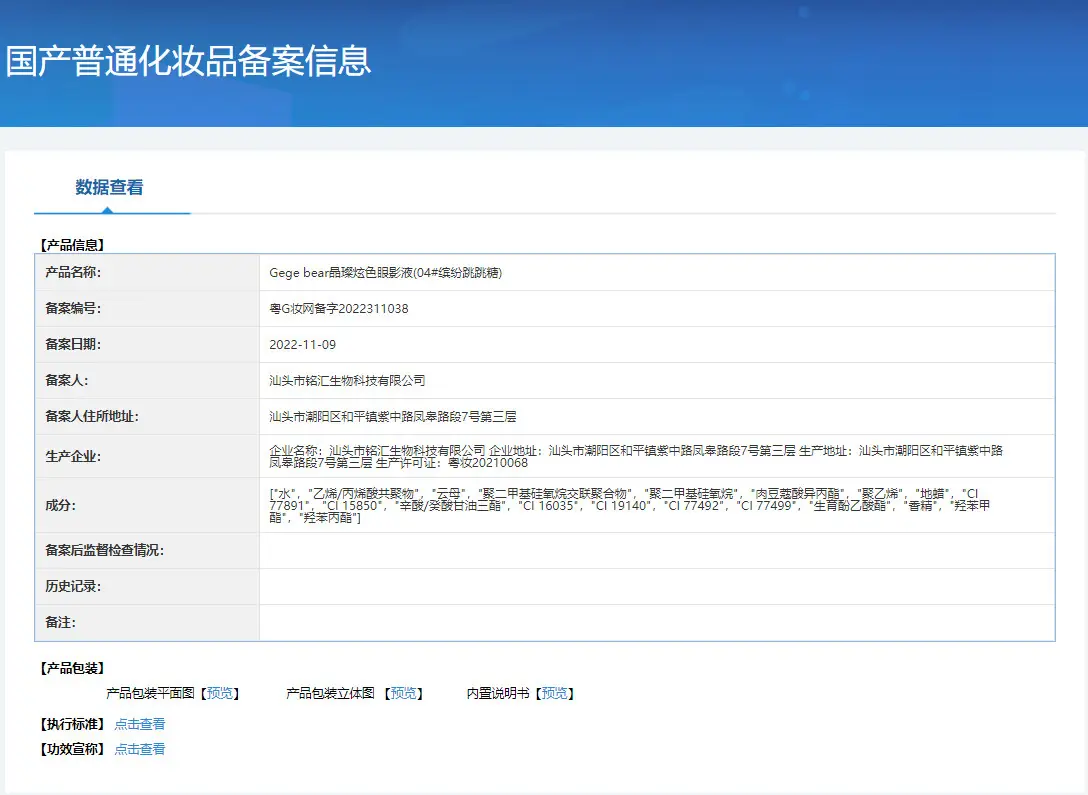Click the empty 历史记录 value cell
Viewport: 1088px width, 795px height.
pos(656,587)
